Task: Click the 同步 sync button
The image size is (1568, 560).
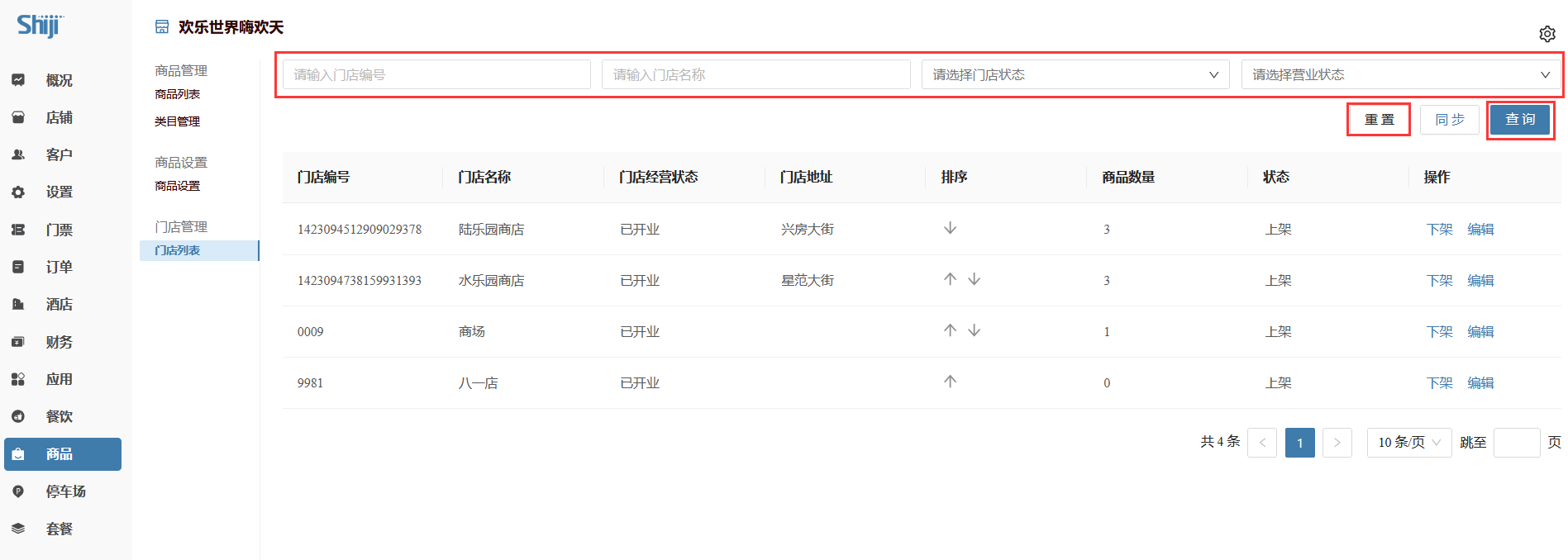Action: pos(1449,120)
